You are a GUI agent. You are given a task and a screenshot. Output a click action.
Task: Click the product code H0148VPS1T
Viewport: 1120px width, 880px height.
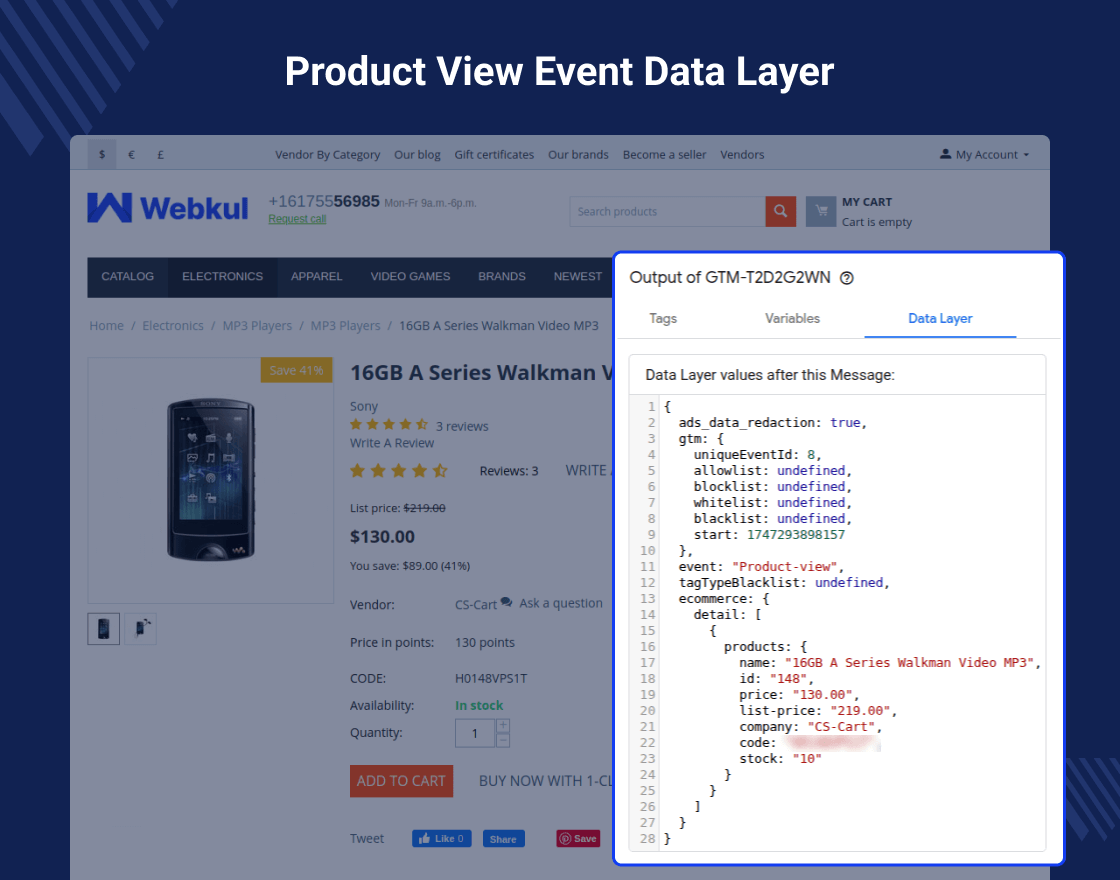click(x=491, y=679)
